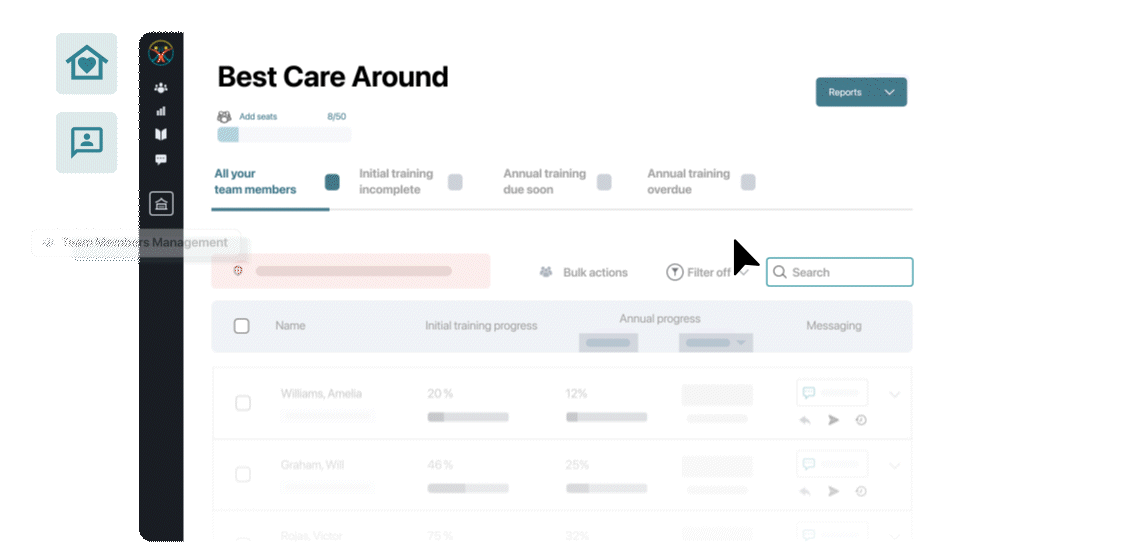Click in the Search field

pos(846,272)
